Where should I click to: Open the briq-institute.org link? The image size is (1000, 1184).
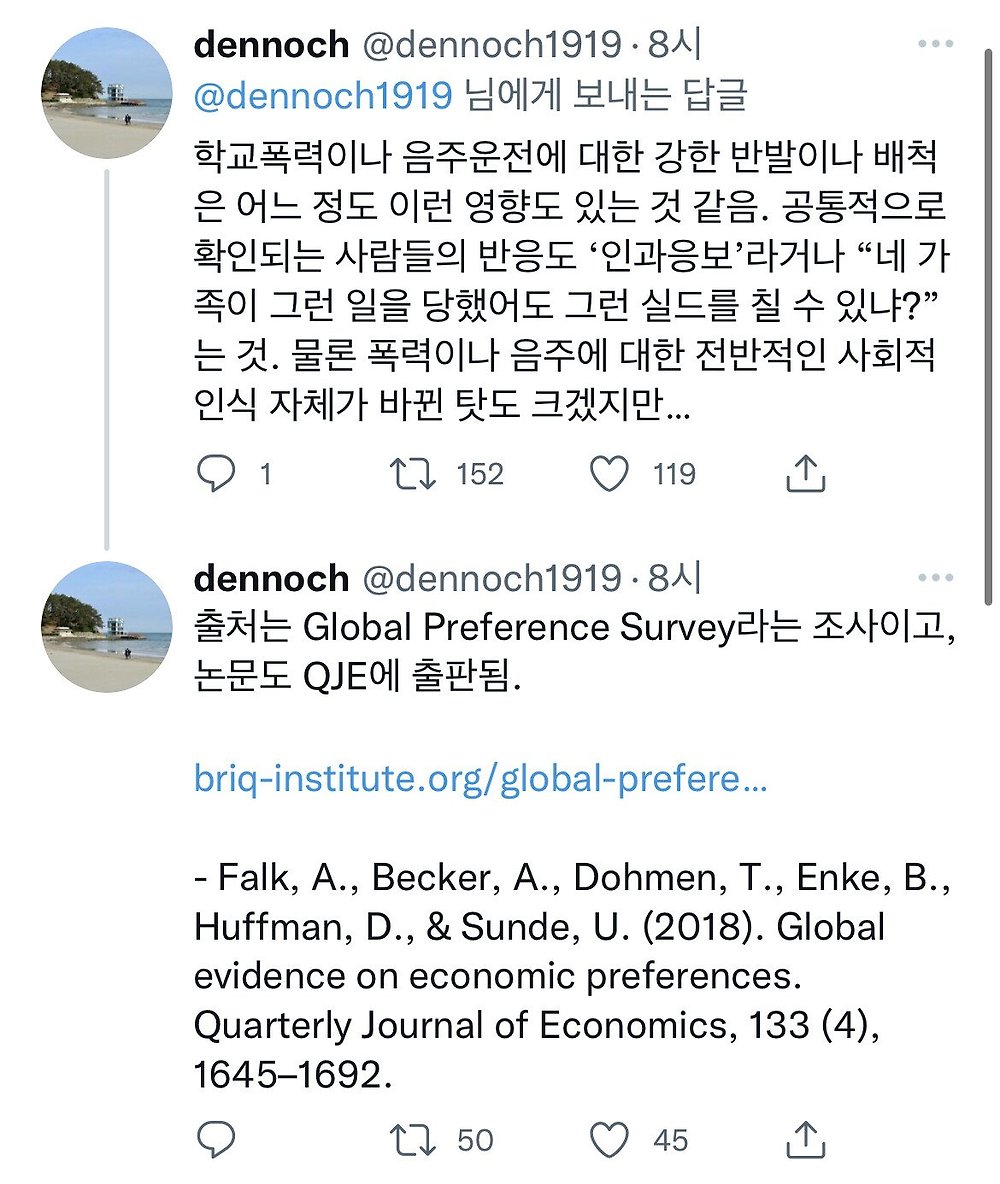click(x=480, y=781)
